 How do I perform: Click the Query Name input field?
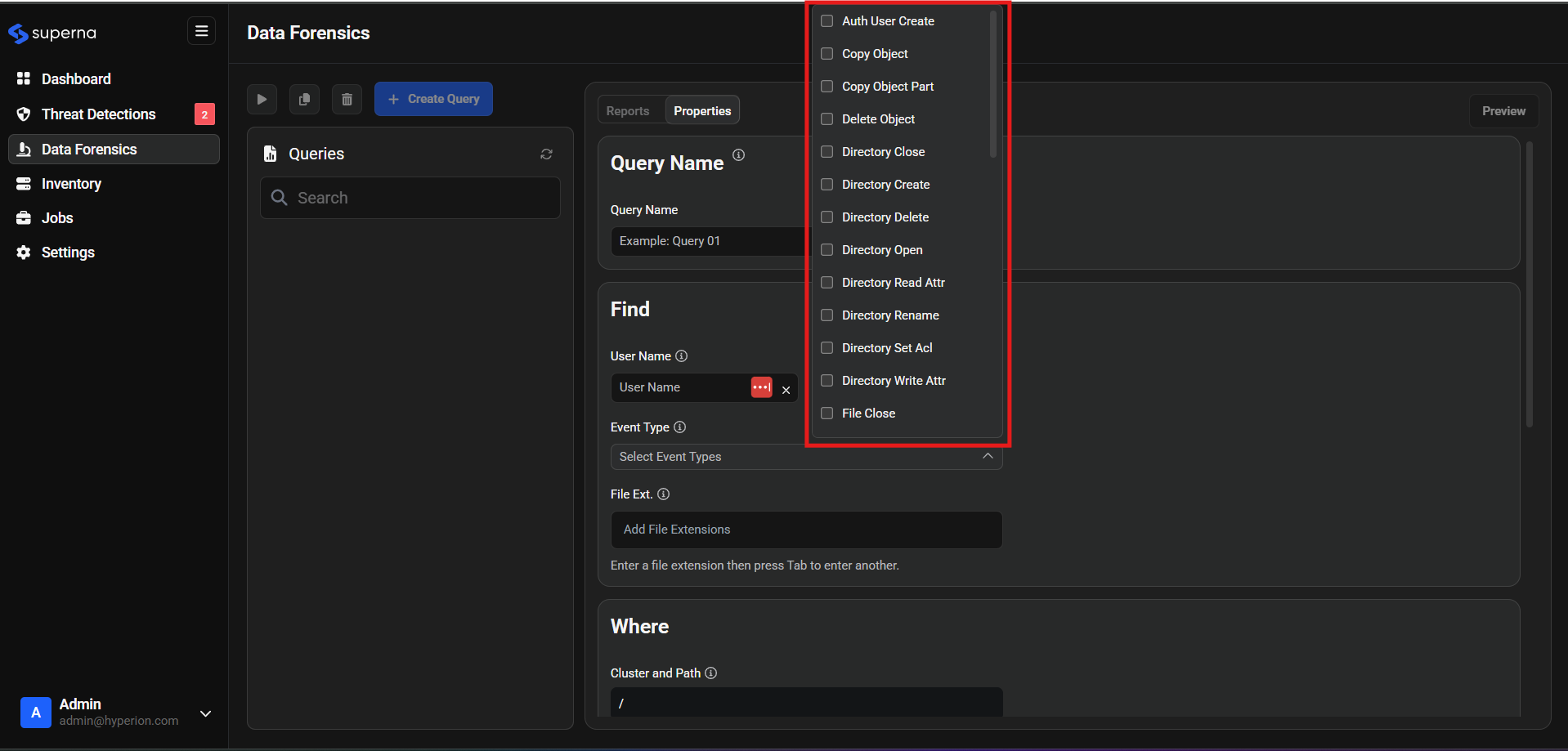[x=709, y=241]
